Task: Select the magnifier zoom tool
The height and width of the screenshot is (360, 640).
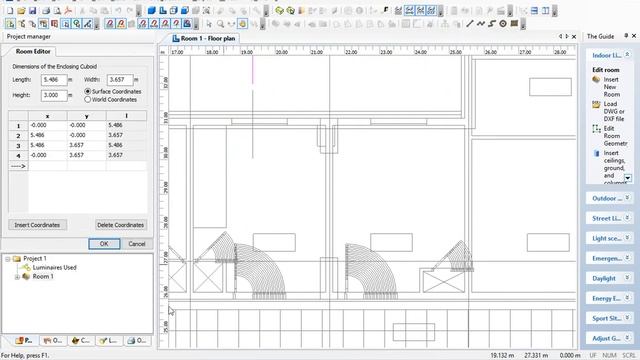Action: 220,24
